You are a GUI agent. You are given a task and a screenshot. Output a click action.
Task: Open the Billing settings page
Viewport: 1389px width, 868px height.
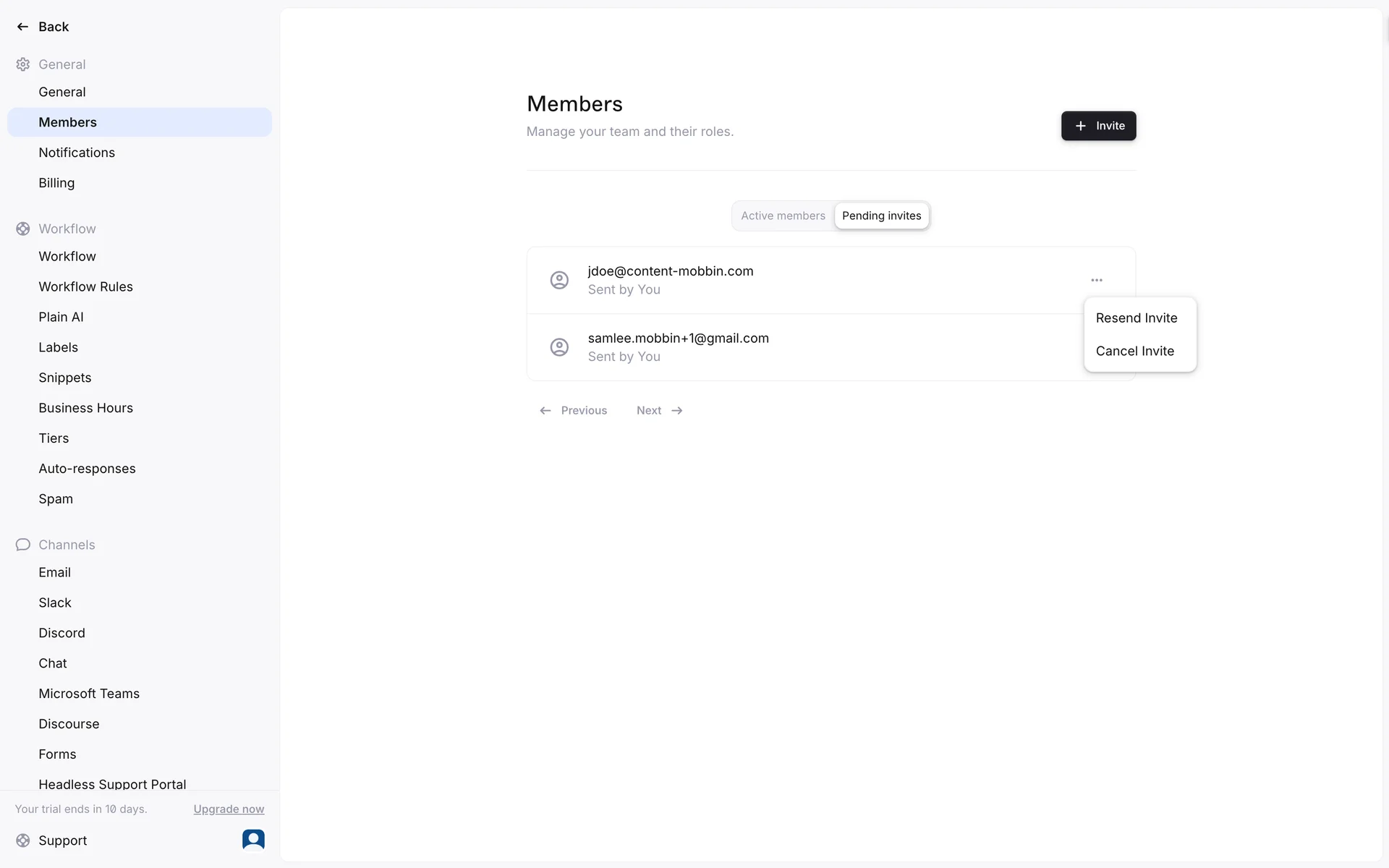coord(56,183)
